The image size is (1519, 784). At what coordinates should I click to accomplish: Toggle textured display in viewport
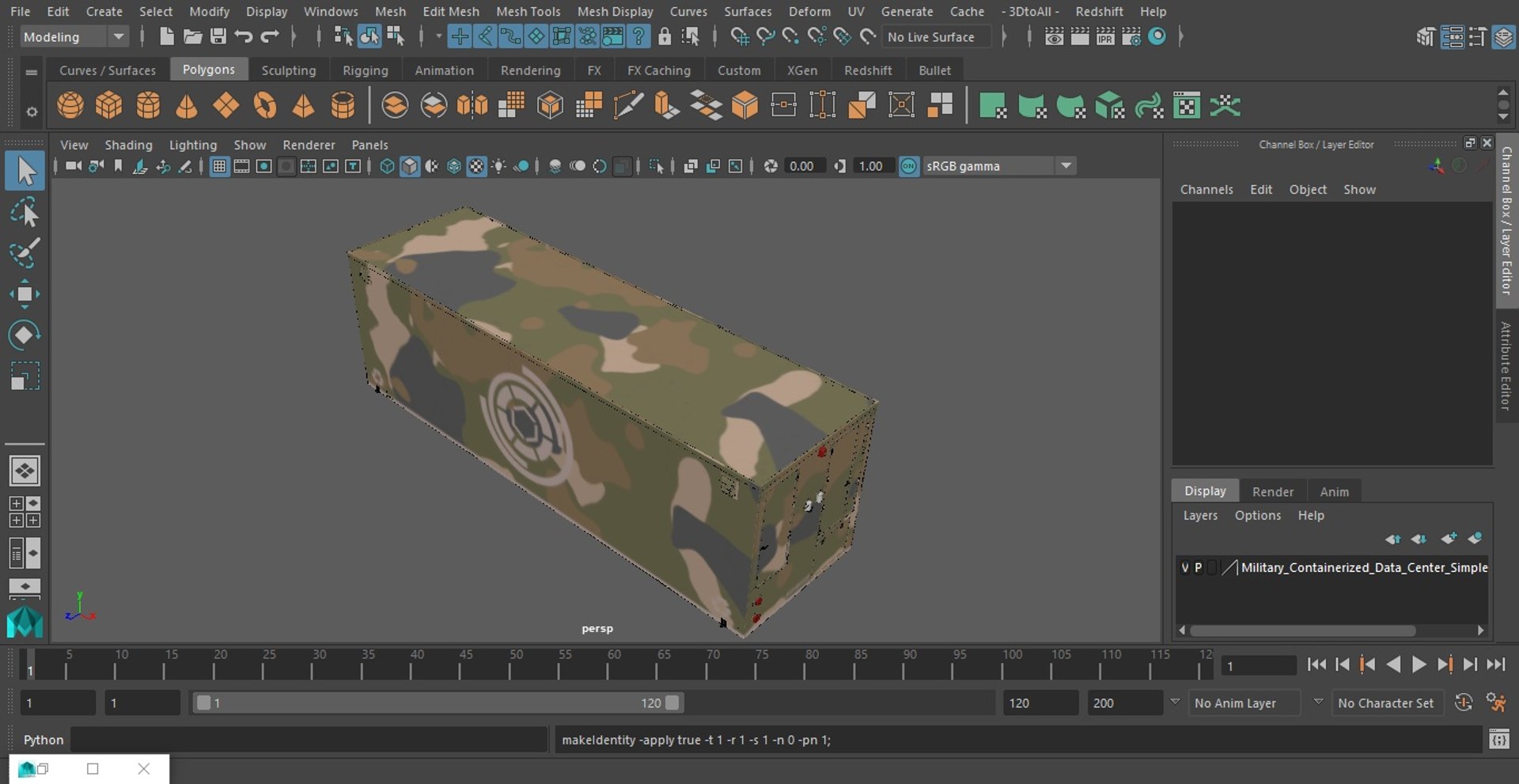pos(476,166)
